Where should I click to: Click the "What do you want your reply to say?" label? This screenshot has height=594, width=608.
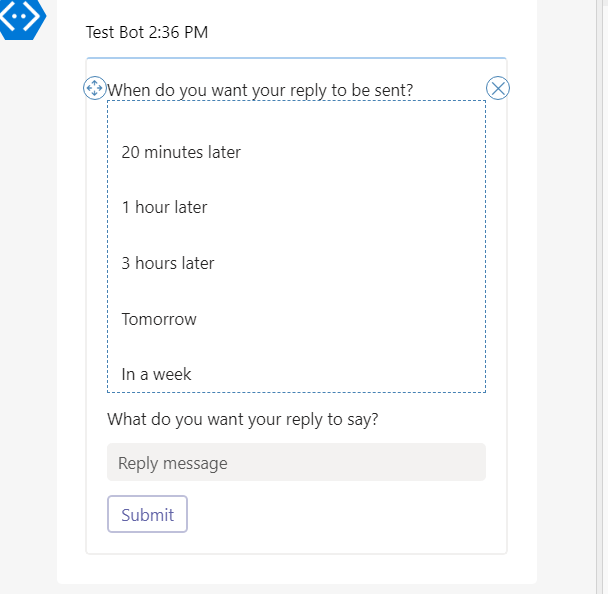tap(242, 419)
